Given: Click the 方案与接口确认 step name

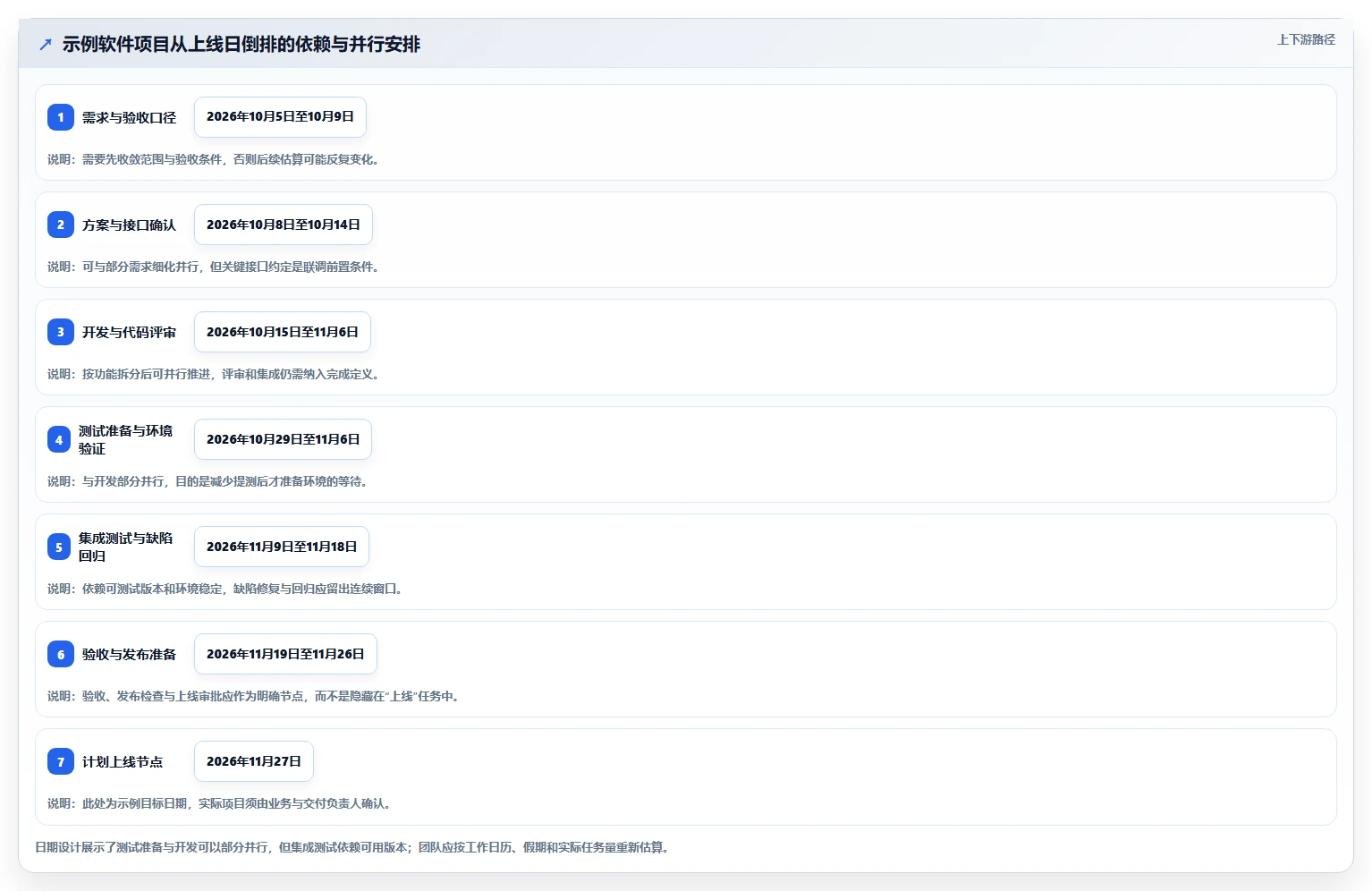Looking at the screenshot, I should (x=129, y=225).
